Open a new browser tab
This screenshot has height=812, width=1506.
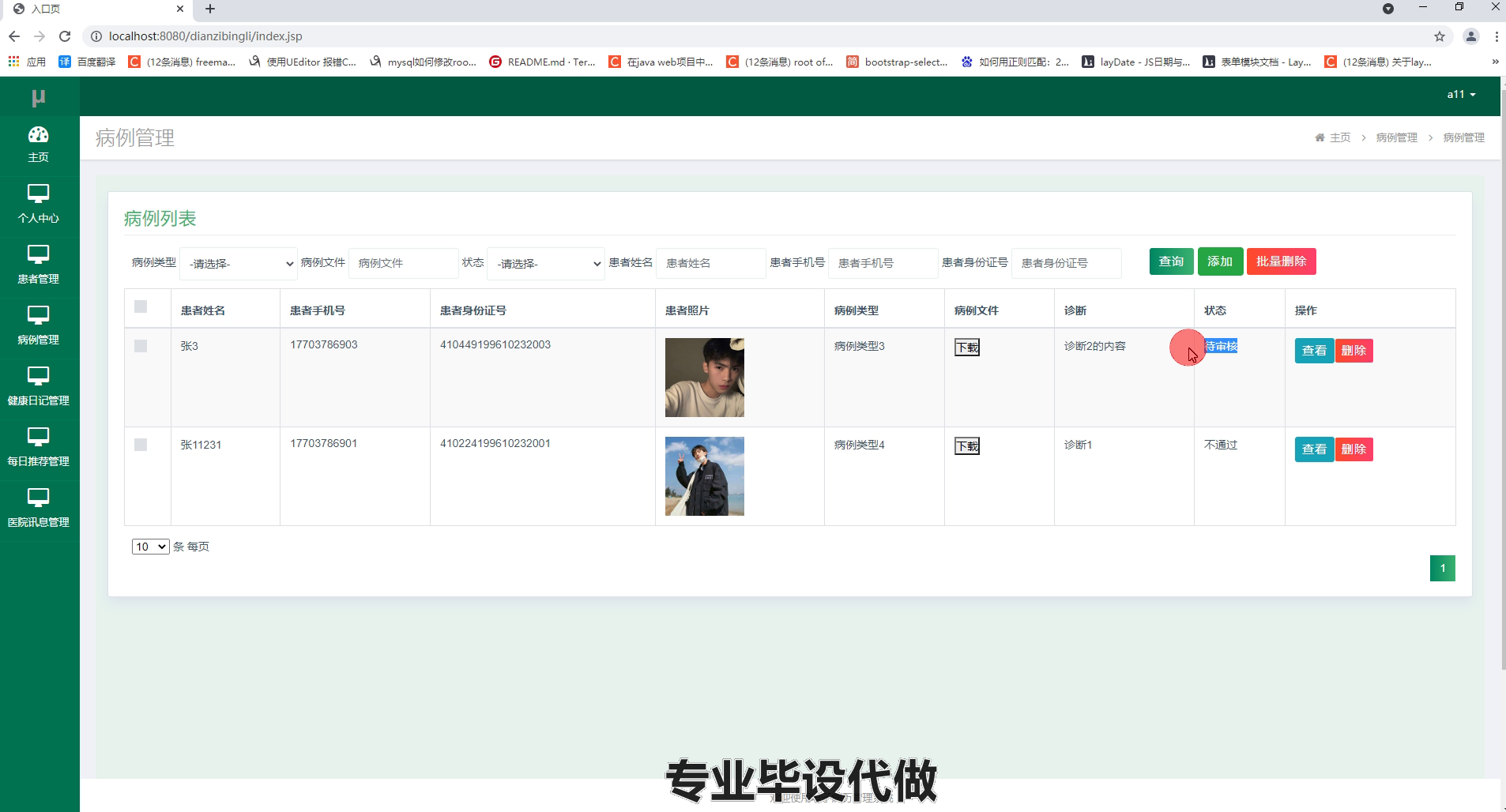coord(210,9)
